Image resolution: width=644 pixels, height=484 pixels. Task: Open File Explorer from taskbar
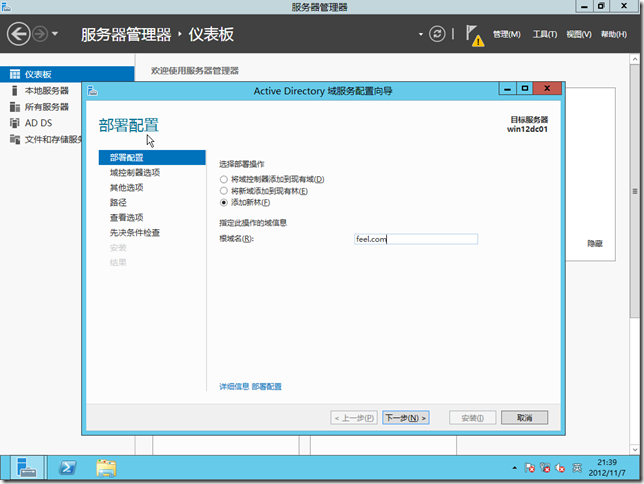tap(106, 468)
